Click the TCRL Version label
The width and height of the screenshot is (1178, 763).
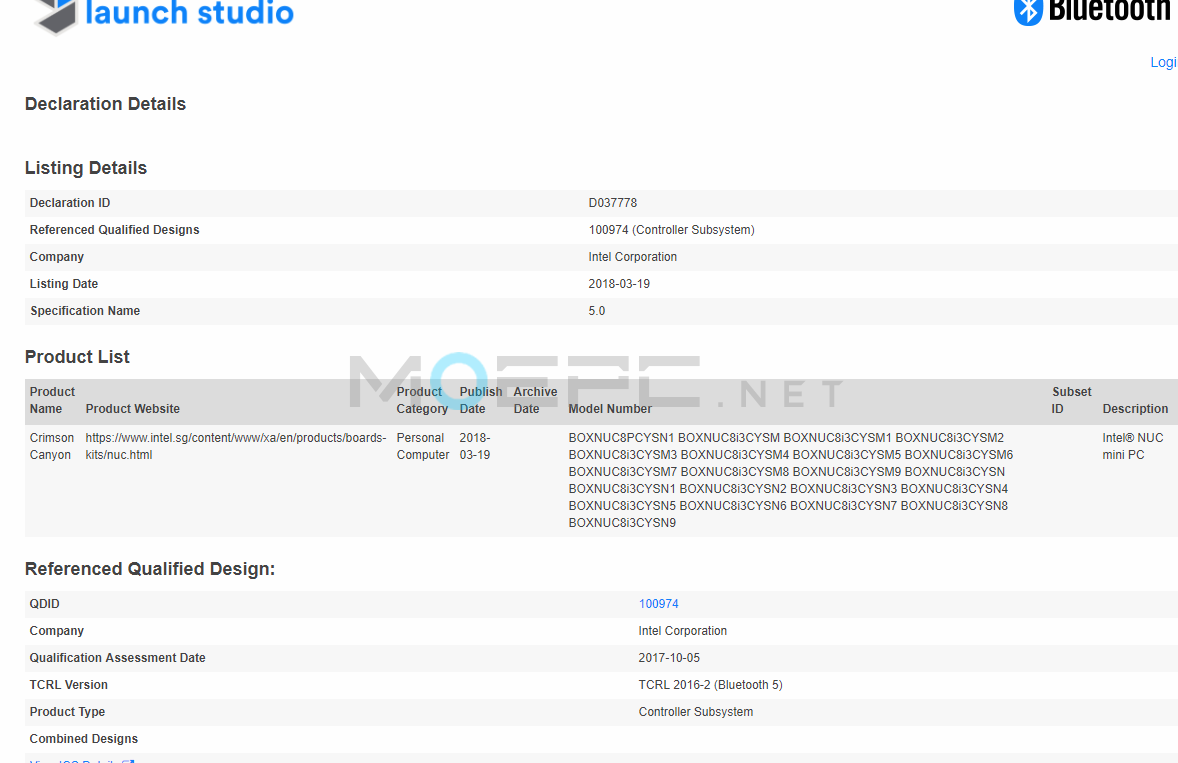coord(68,685)
